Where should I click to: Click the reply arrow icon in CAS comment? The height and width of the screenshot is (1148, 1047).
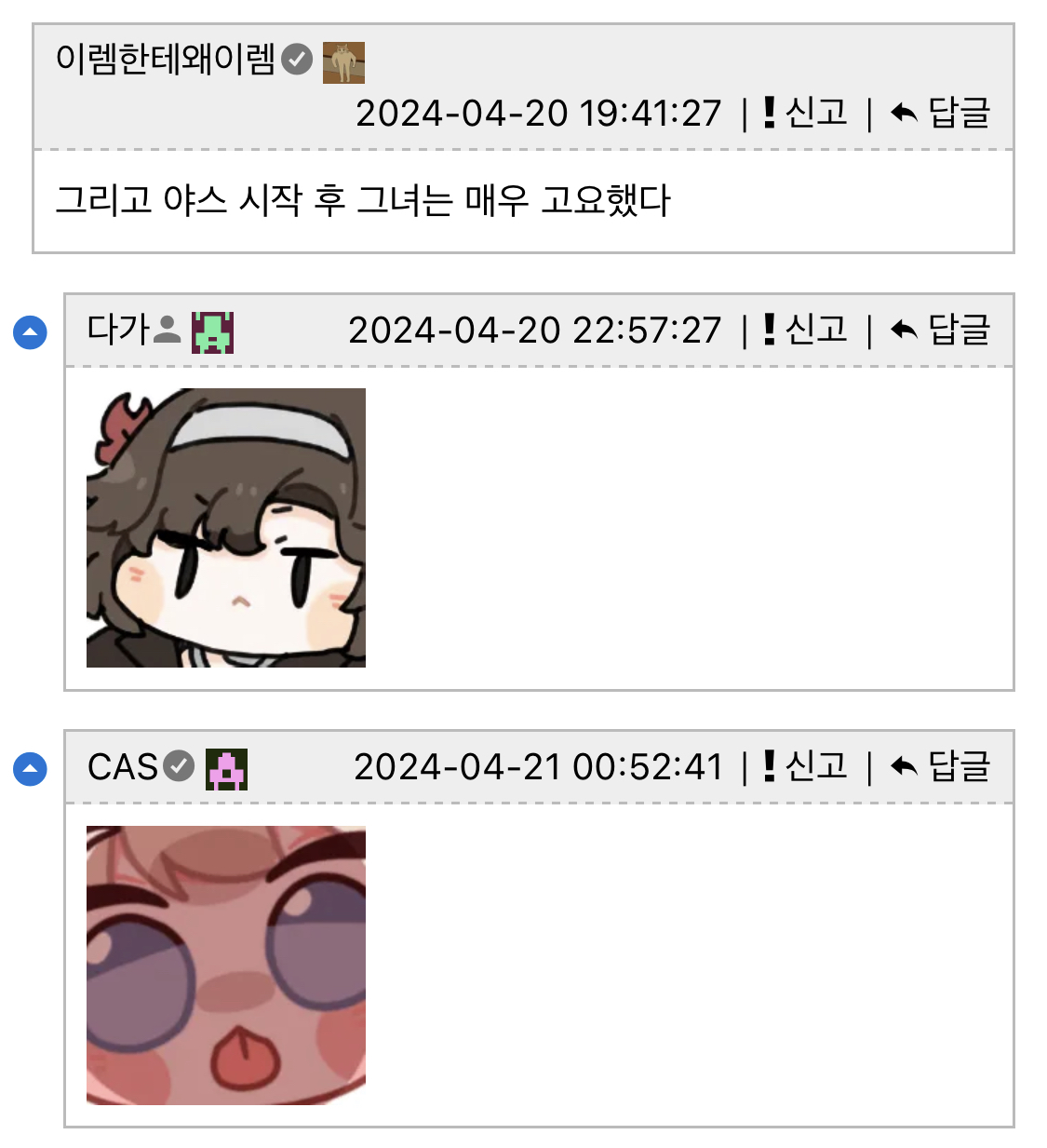tap(904, 767)
